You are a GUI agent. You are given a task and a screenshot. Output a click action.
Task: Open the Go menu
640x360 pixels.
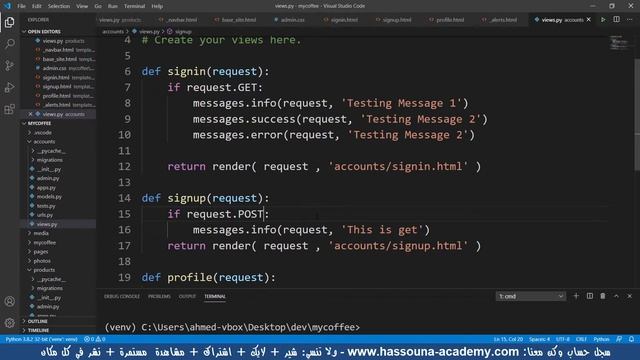pyautogui.click(x=98, y=6)
